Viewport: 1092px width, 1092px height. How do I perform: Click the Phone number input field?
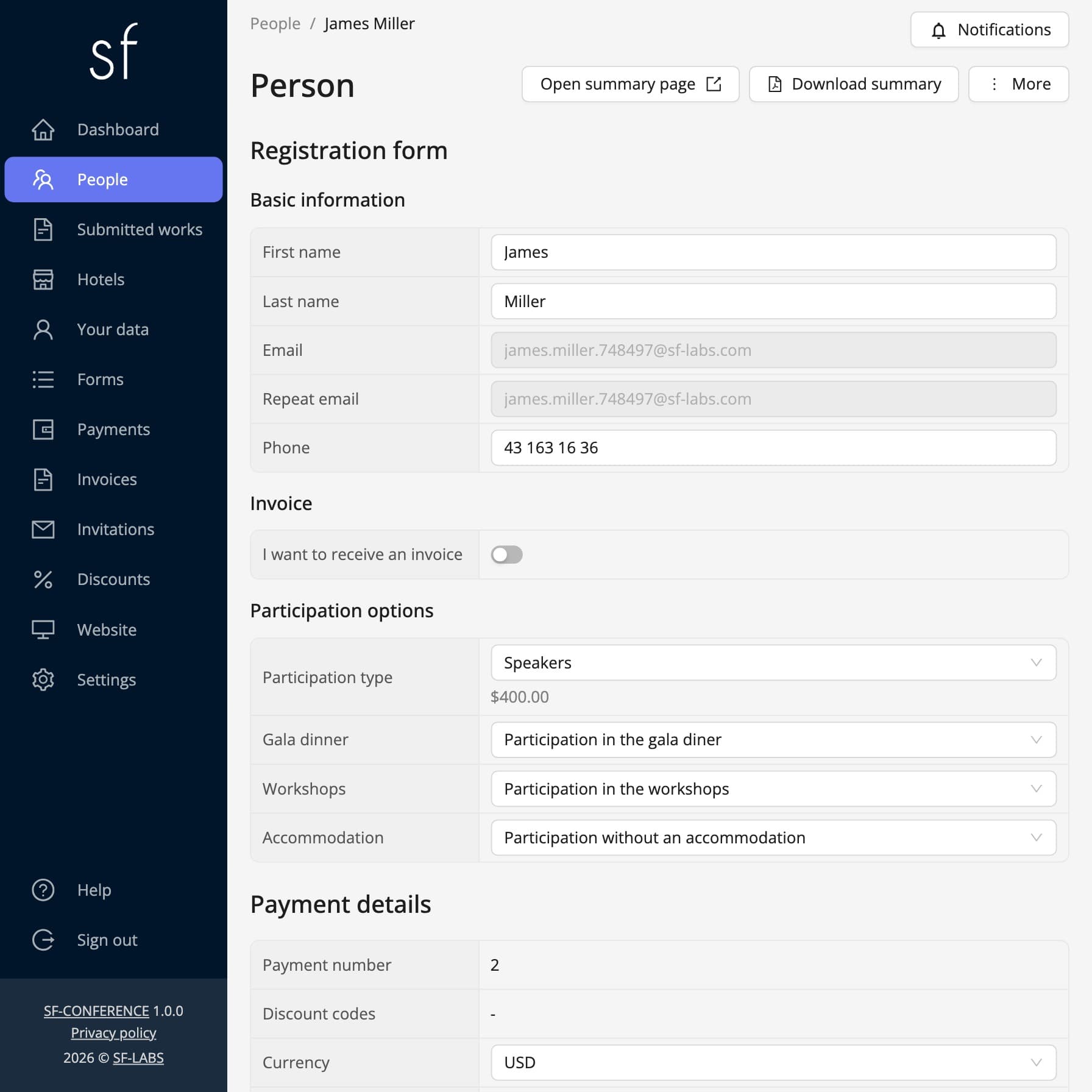(773, 448)
